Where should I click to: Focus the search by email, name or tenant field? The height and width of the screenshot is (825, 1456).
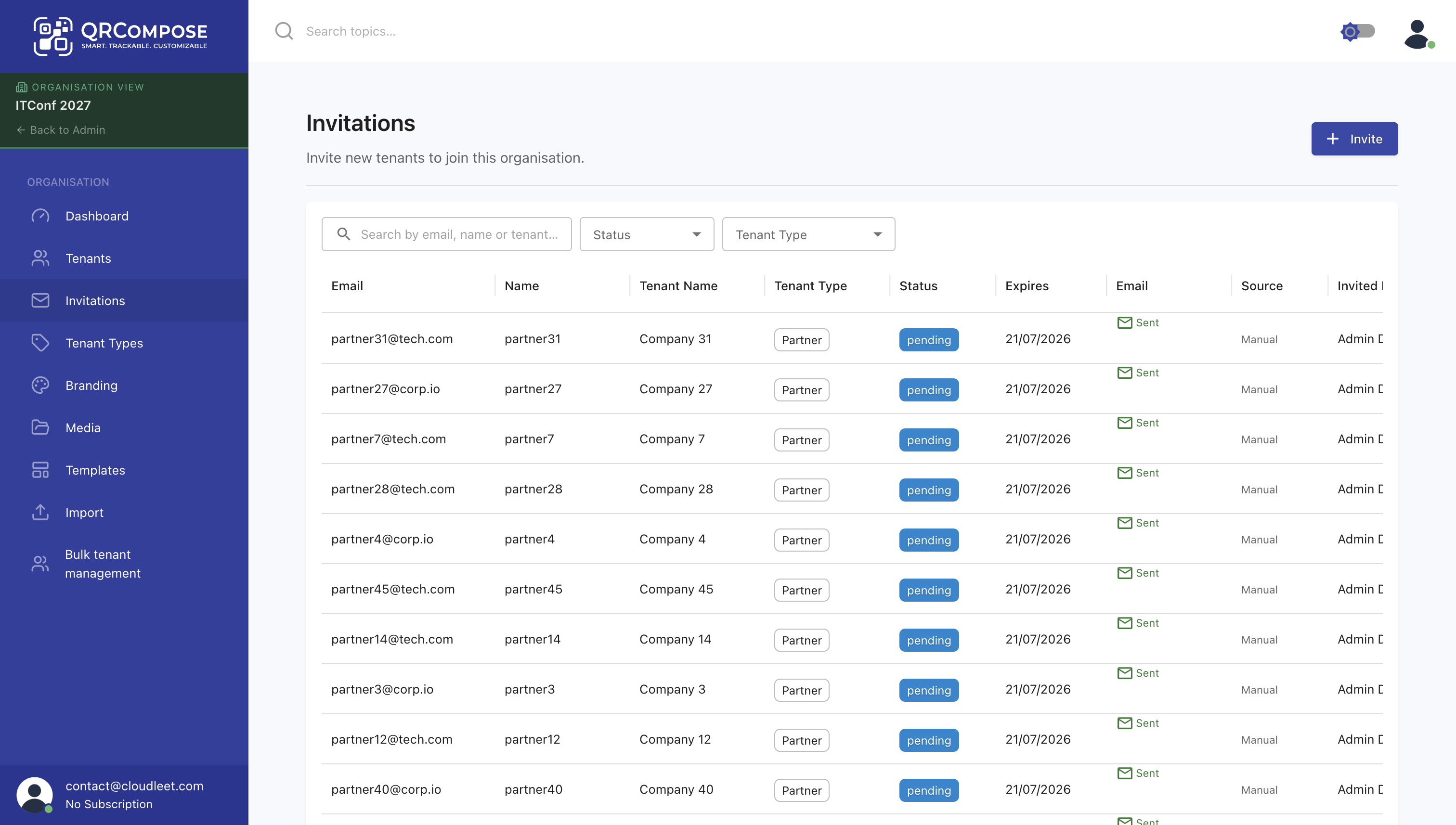[x=447, y=234]
